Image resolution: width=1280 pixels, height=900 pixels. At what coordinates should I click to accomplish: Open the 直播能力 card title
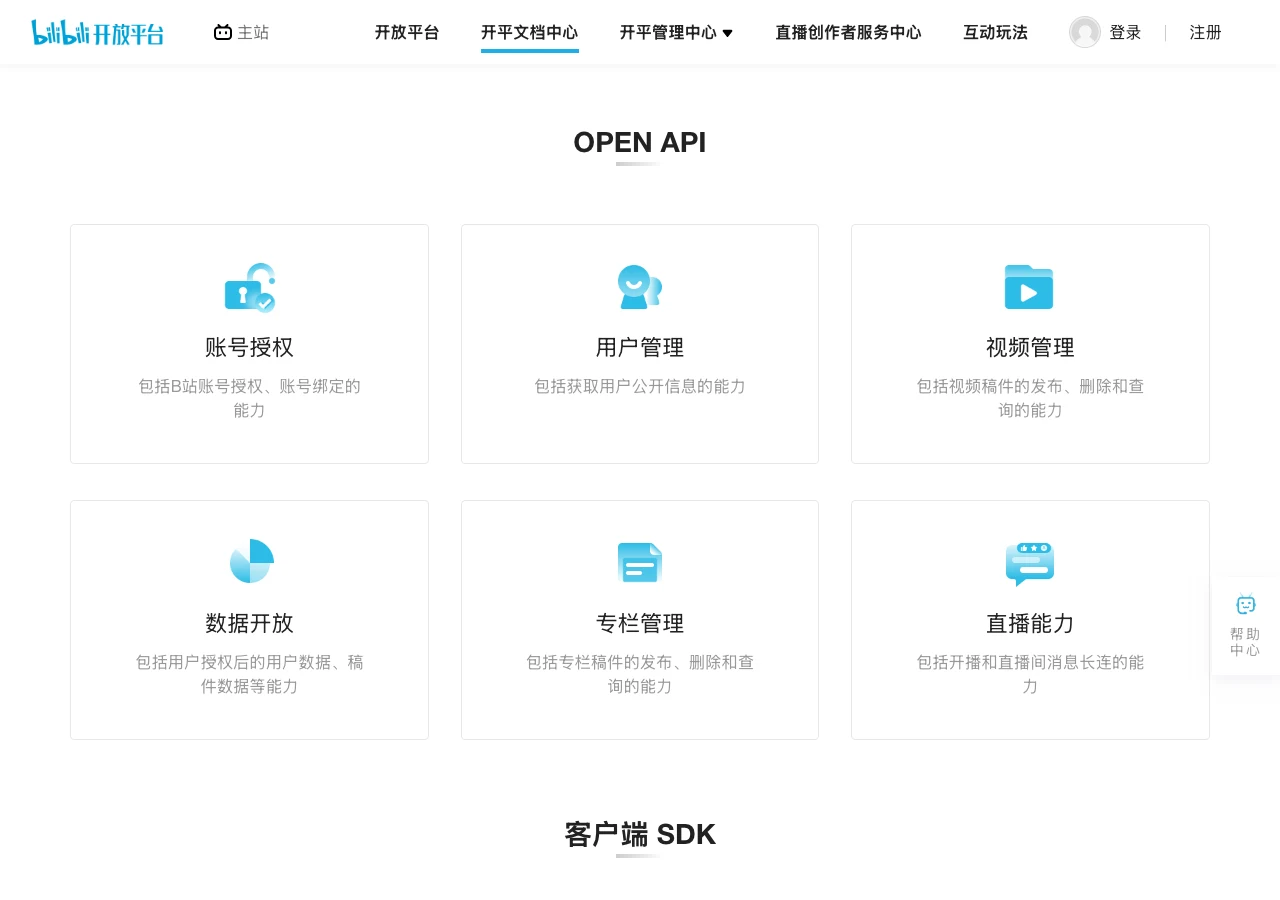1030,623
